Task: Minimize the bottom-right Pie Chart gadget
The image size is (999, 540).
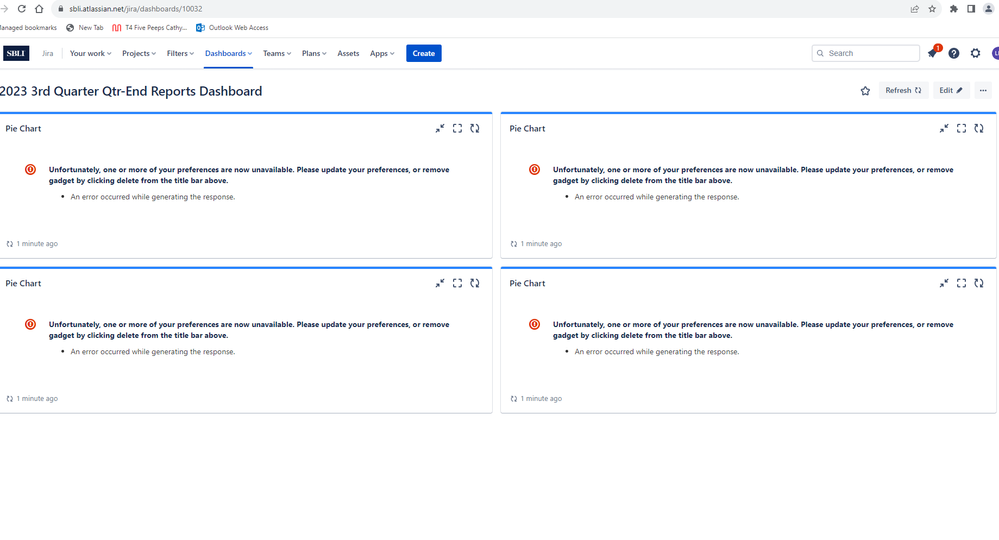Action: [x=944, y=283]
